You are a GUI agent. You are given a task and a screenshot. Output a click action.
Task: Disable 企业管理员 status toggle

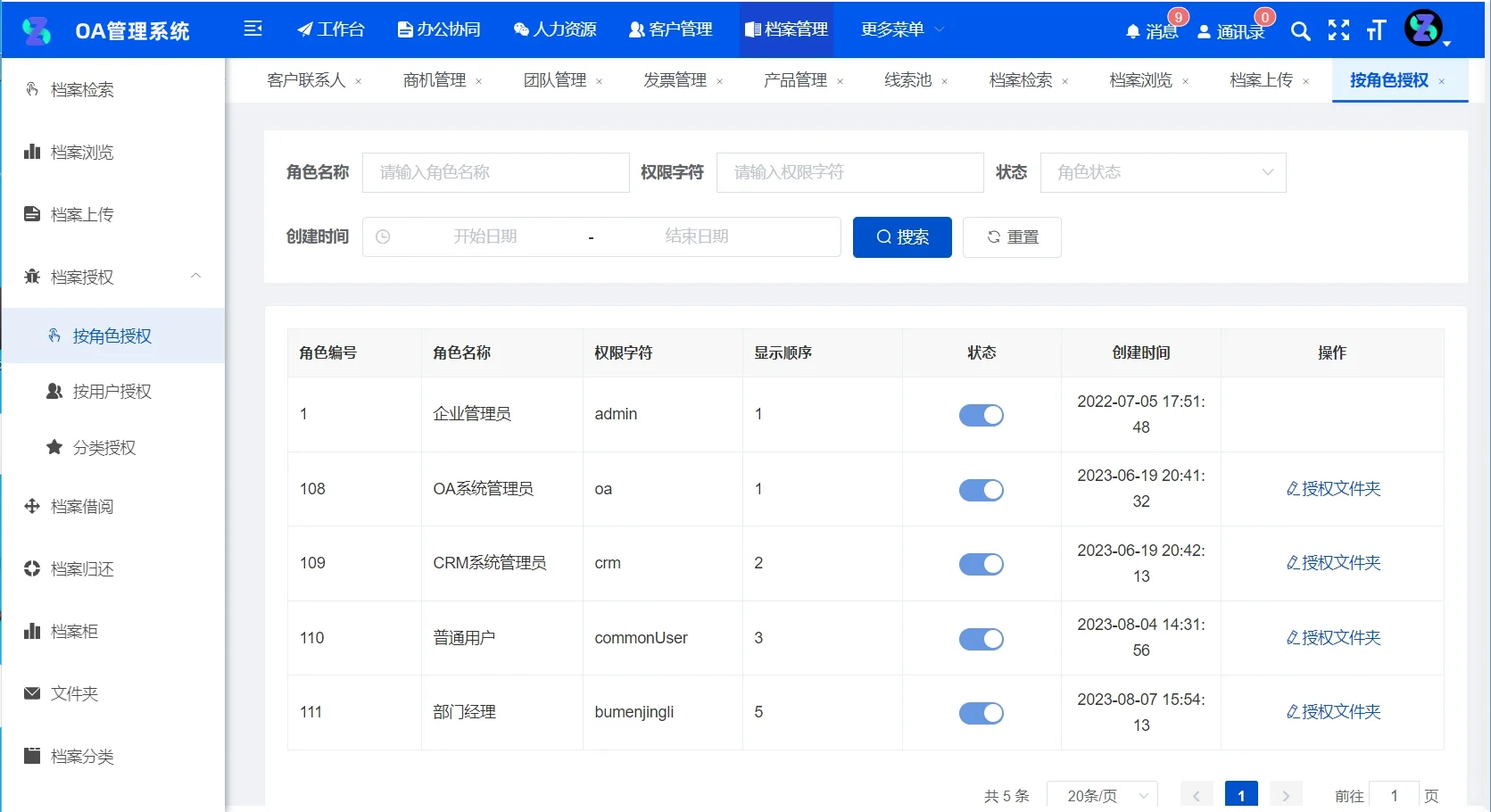point(982,415)
